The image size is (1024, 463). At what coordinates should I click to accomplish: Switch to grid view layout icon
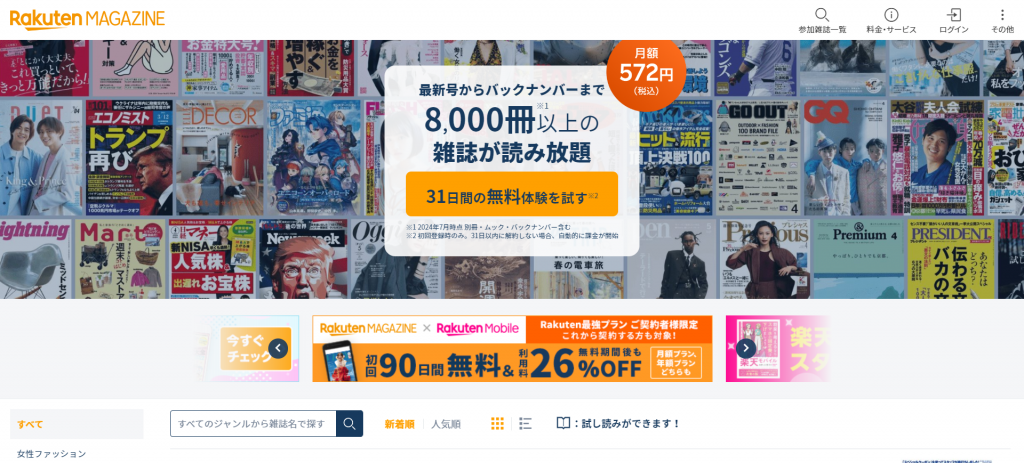498,424
